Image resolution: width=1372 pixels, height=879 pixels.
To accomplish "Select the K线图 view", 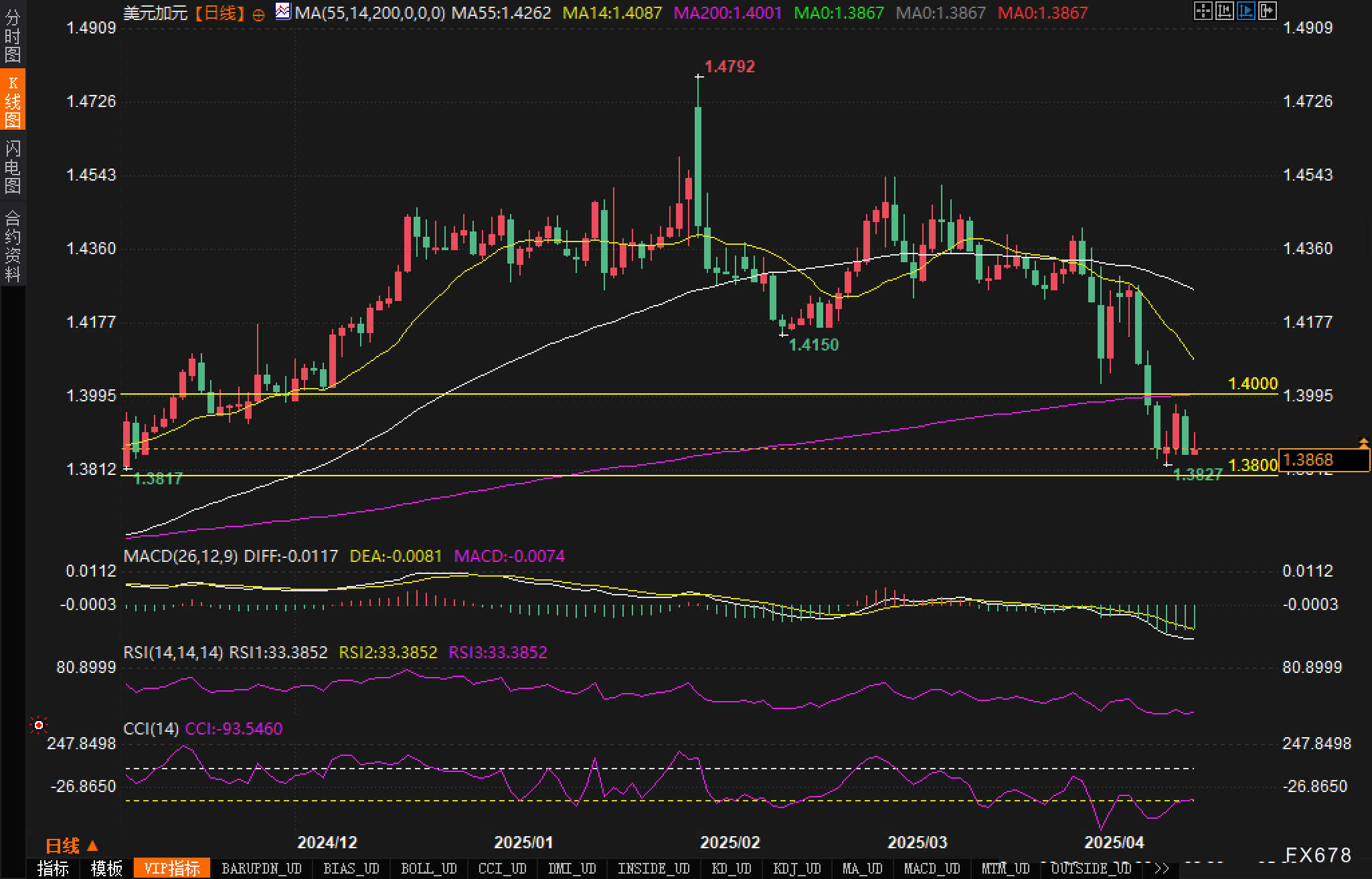I will (12, 101).
